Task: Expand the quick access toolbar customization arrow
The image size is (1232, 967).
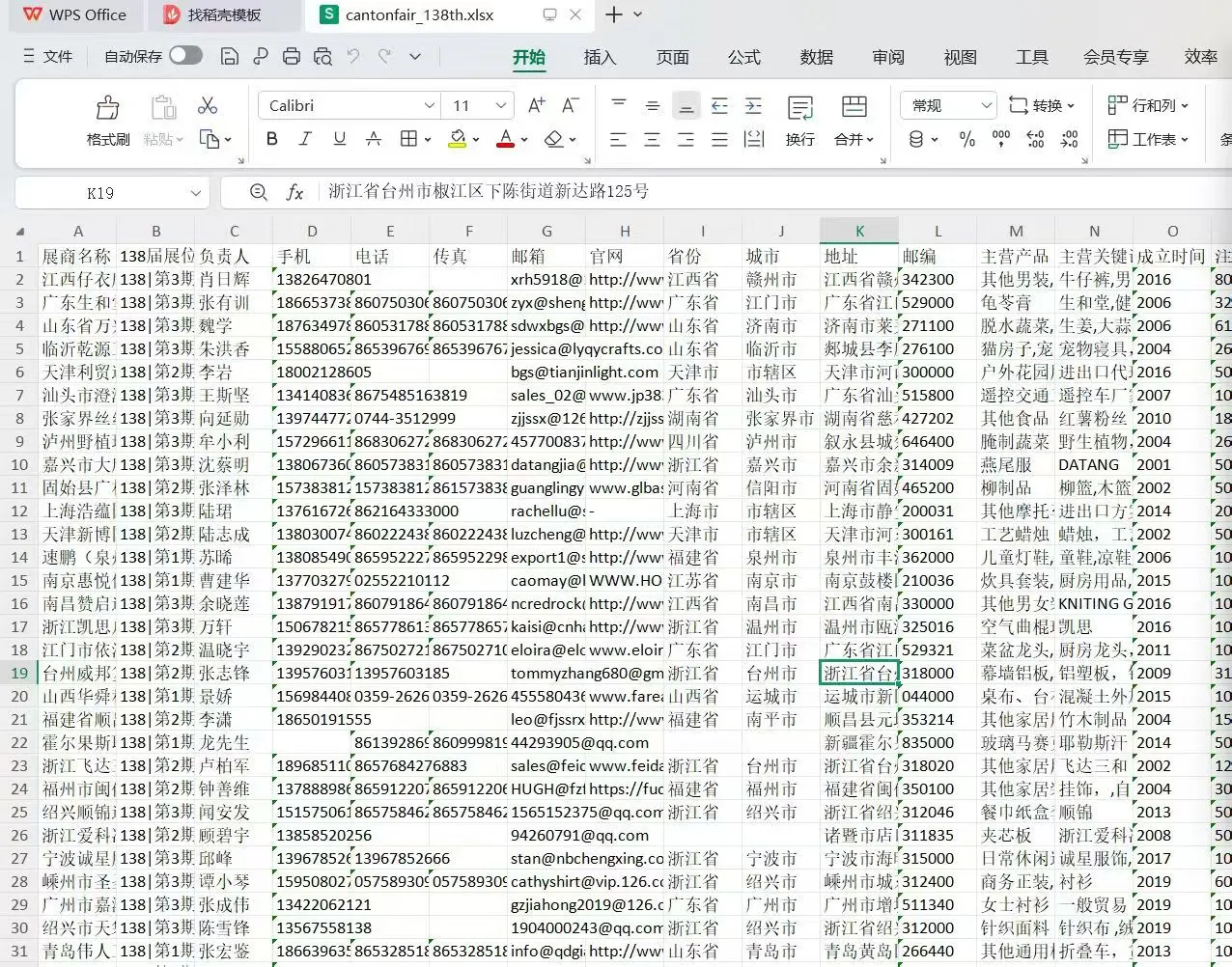Action: 415,56
